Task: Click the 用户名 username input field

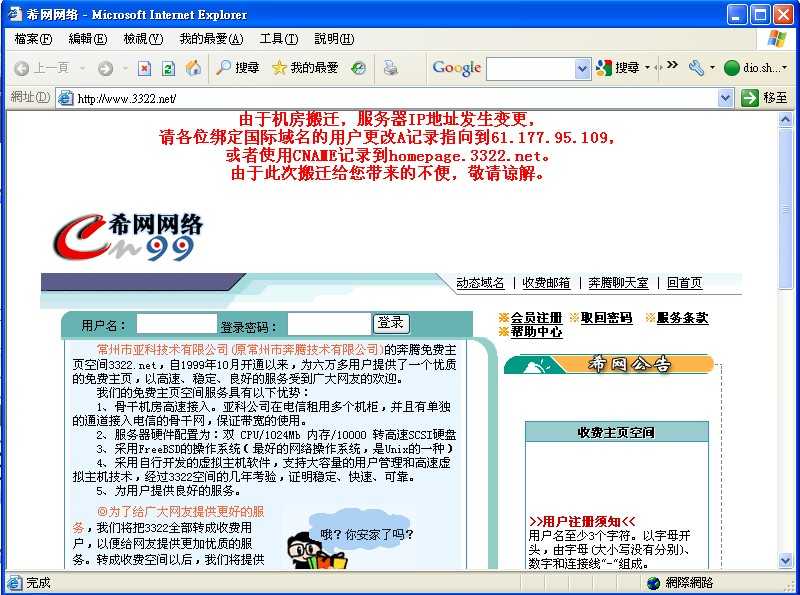Action: 177,324
